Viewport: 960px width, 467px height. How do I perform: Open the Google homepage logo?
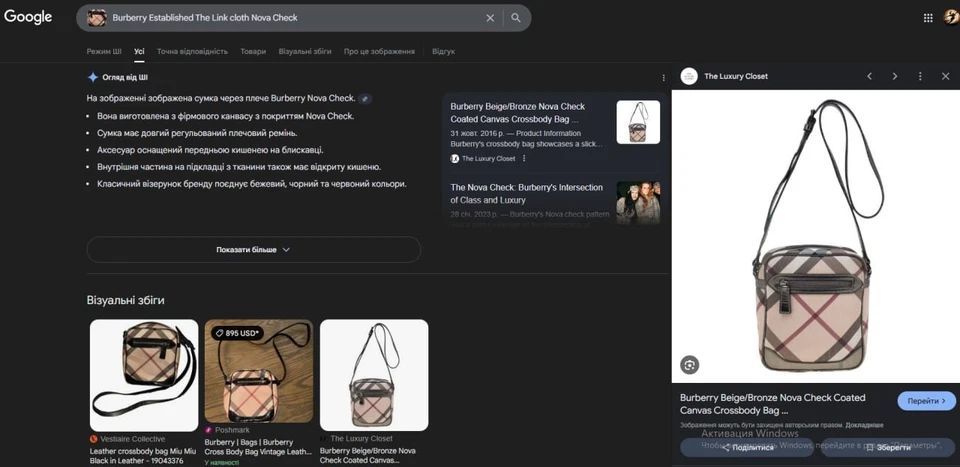click(x=28, y=17)
